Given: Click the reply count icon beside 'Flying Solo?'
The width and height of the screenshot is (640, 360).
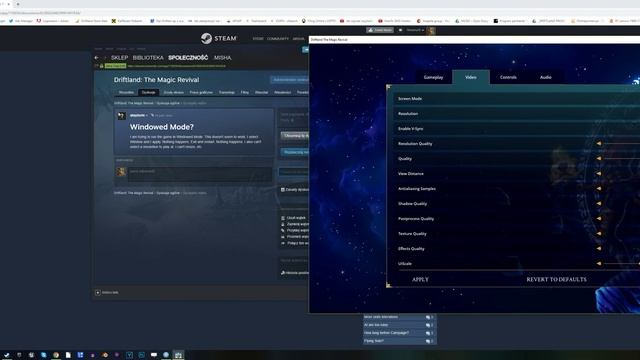Looking at the screenshot, I should [x=428, y=341].
